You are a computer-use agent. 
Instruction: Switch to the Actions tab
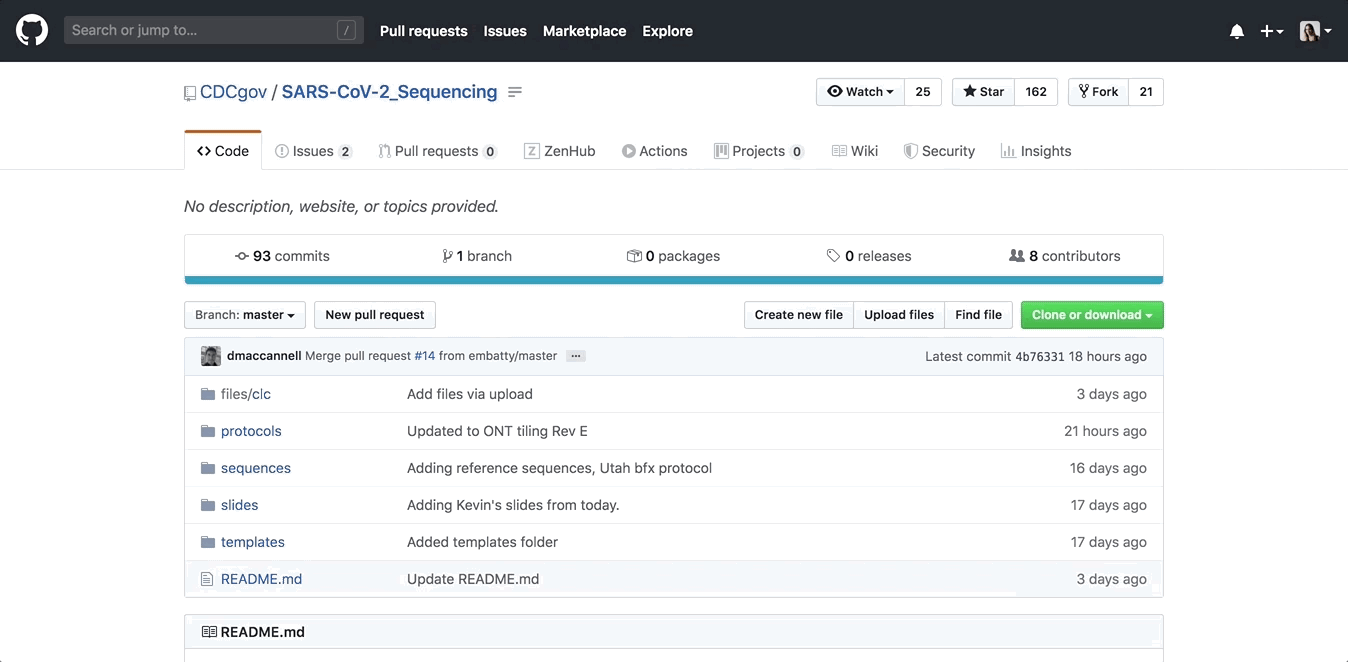[x=654, y=151]
